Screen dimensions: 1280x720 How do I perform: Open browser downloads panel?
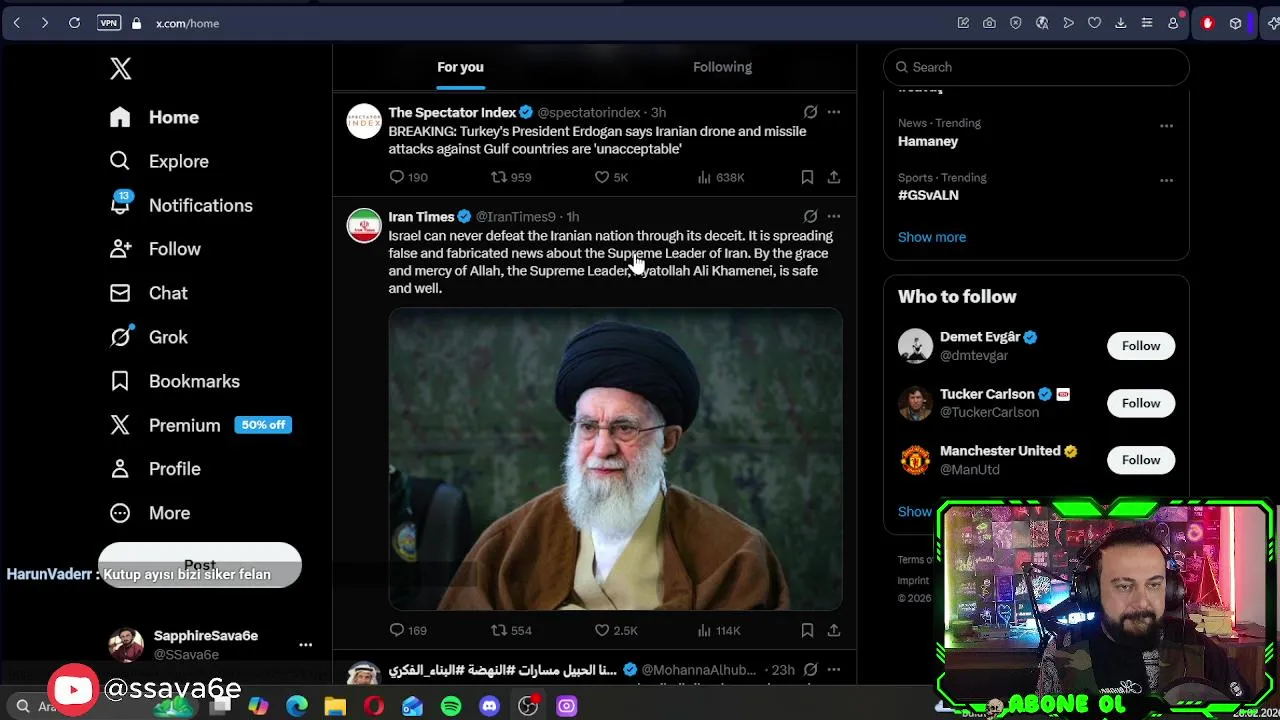(1121, 23)
